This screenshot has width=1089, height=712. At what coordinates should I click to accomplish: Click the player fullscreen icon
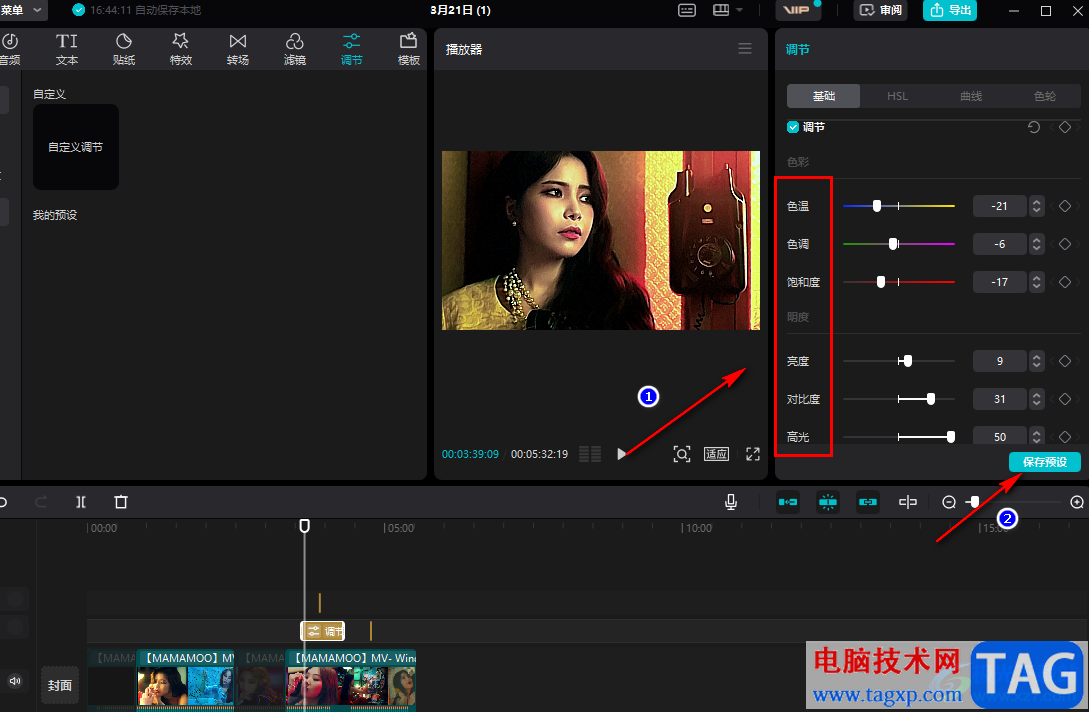753,454
